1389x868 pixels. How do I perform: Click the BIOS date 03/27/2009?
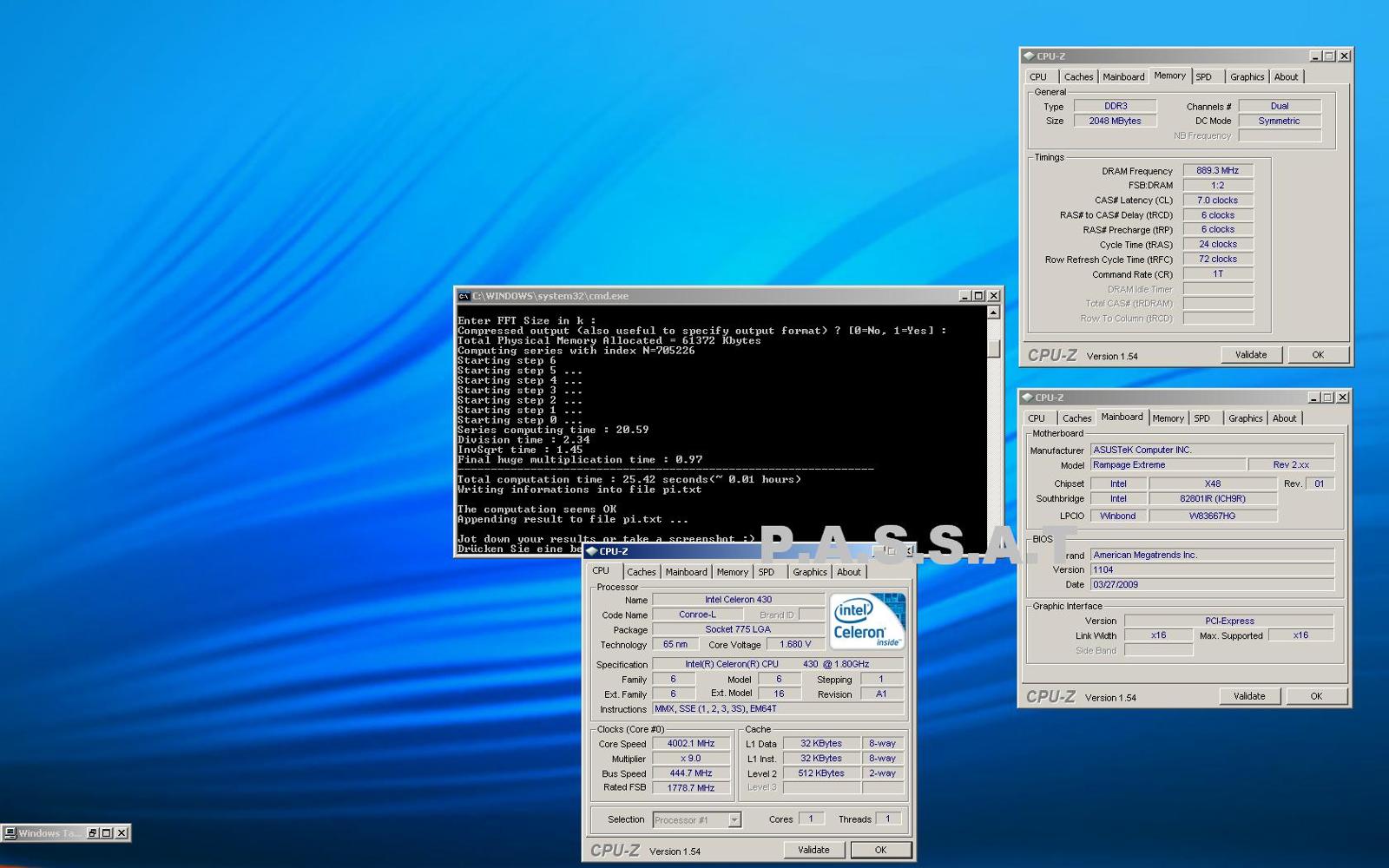[1212, 585]
